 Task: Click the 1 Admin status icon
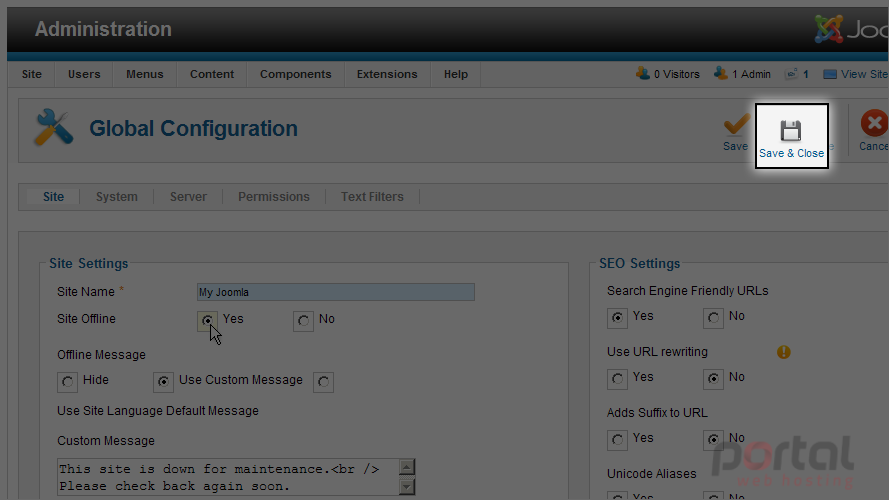721,74
